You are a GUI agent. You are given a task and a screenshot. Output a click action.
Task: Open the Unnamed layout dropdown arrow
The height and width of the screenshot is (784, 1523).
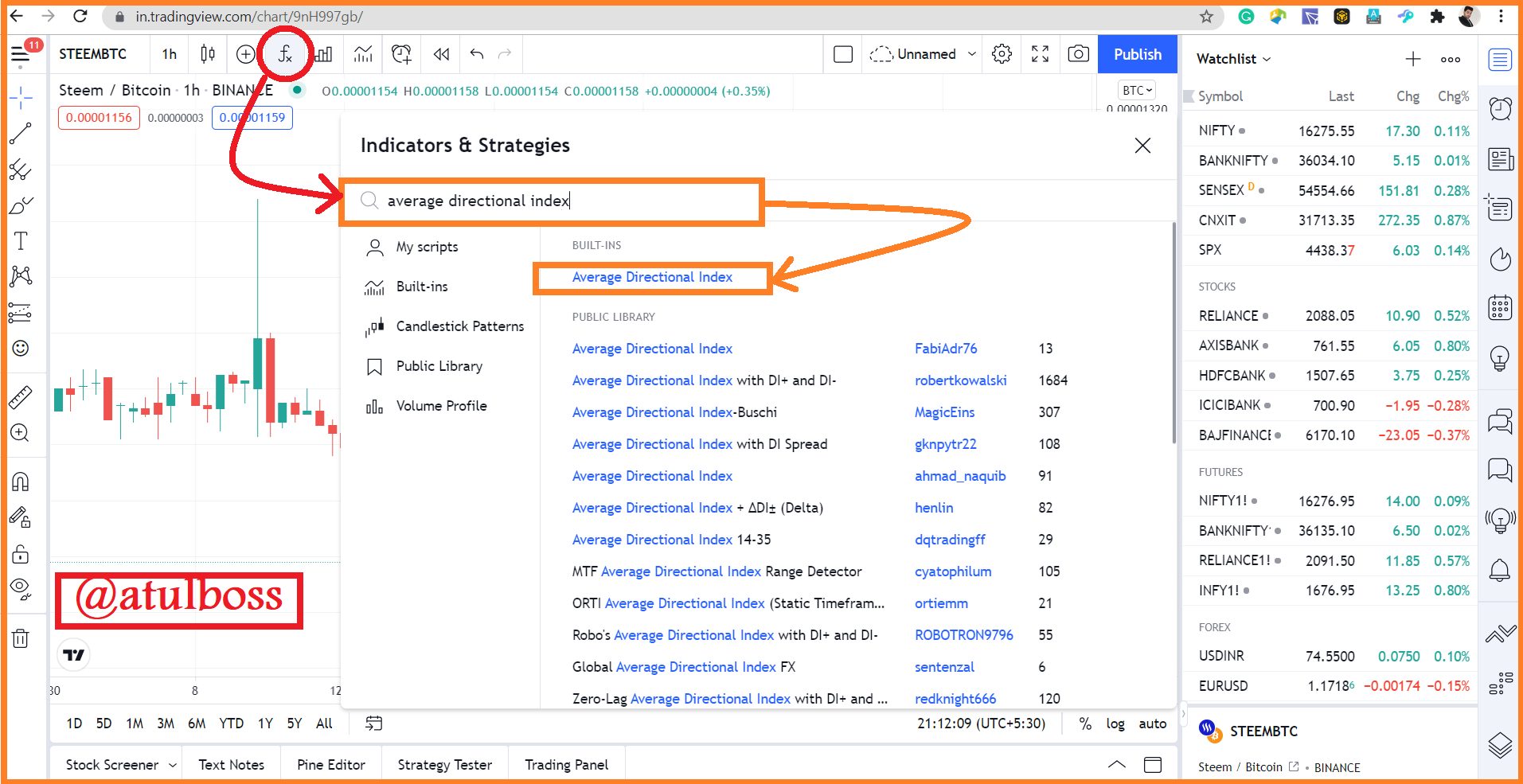972,54
